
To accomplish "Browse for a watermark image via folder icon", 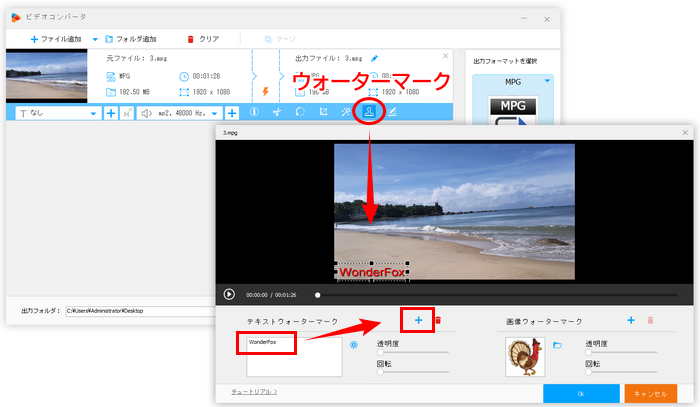I will (x=557, y=345).
